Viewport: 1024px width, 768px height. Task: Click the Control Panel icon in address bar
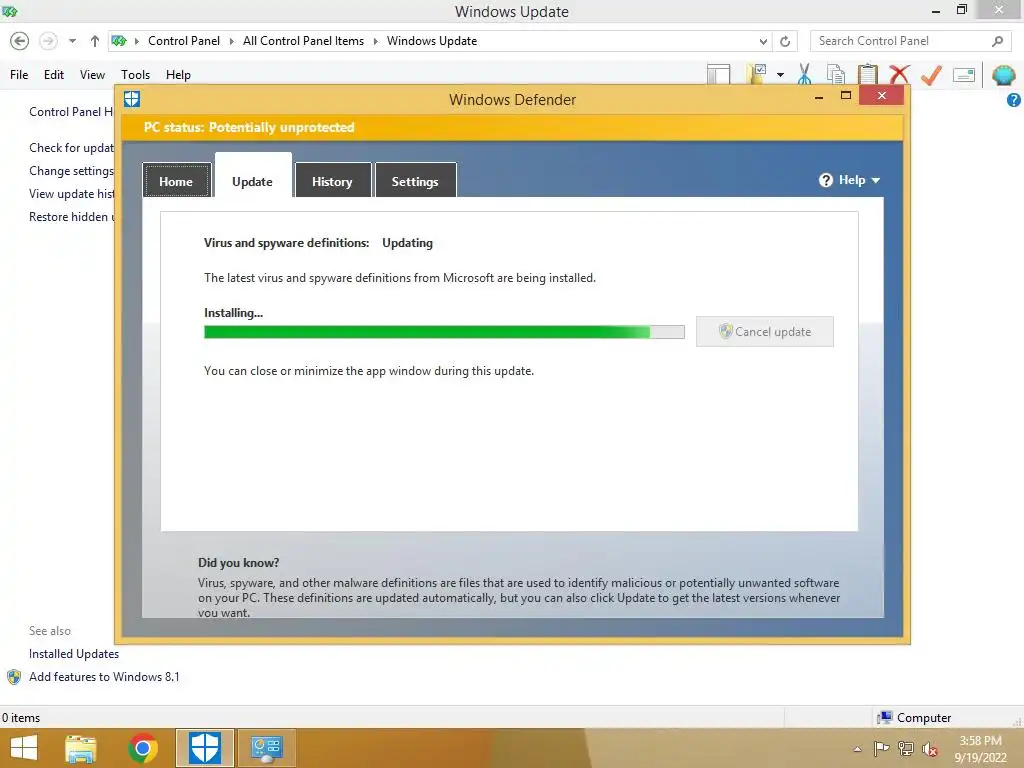point(119,41)
